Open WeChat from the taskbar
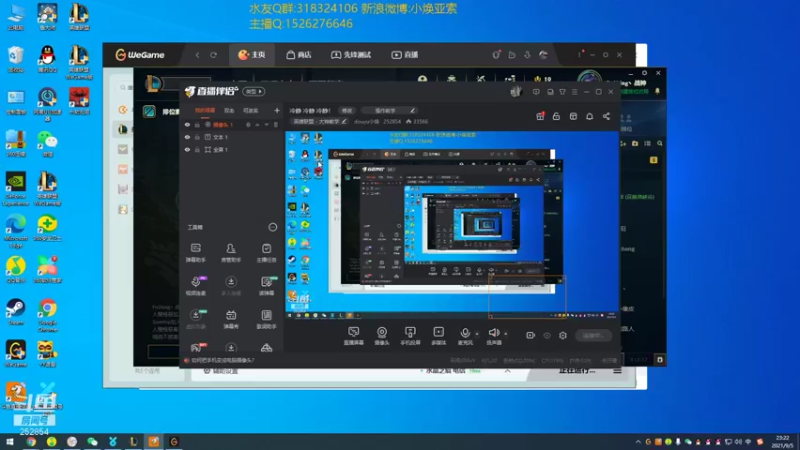 (92, 441)
